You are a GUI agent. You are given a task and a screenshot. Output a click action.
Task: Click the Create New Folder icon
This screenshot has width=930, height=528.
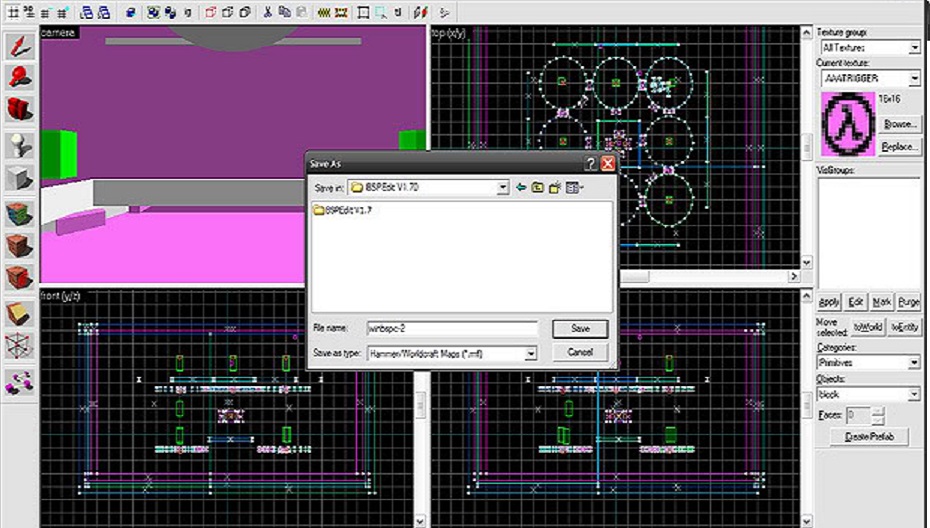(554, 187)
